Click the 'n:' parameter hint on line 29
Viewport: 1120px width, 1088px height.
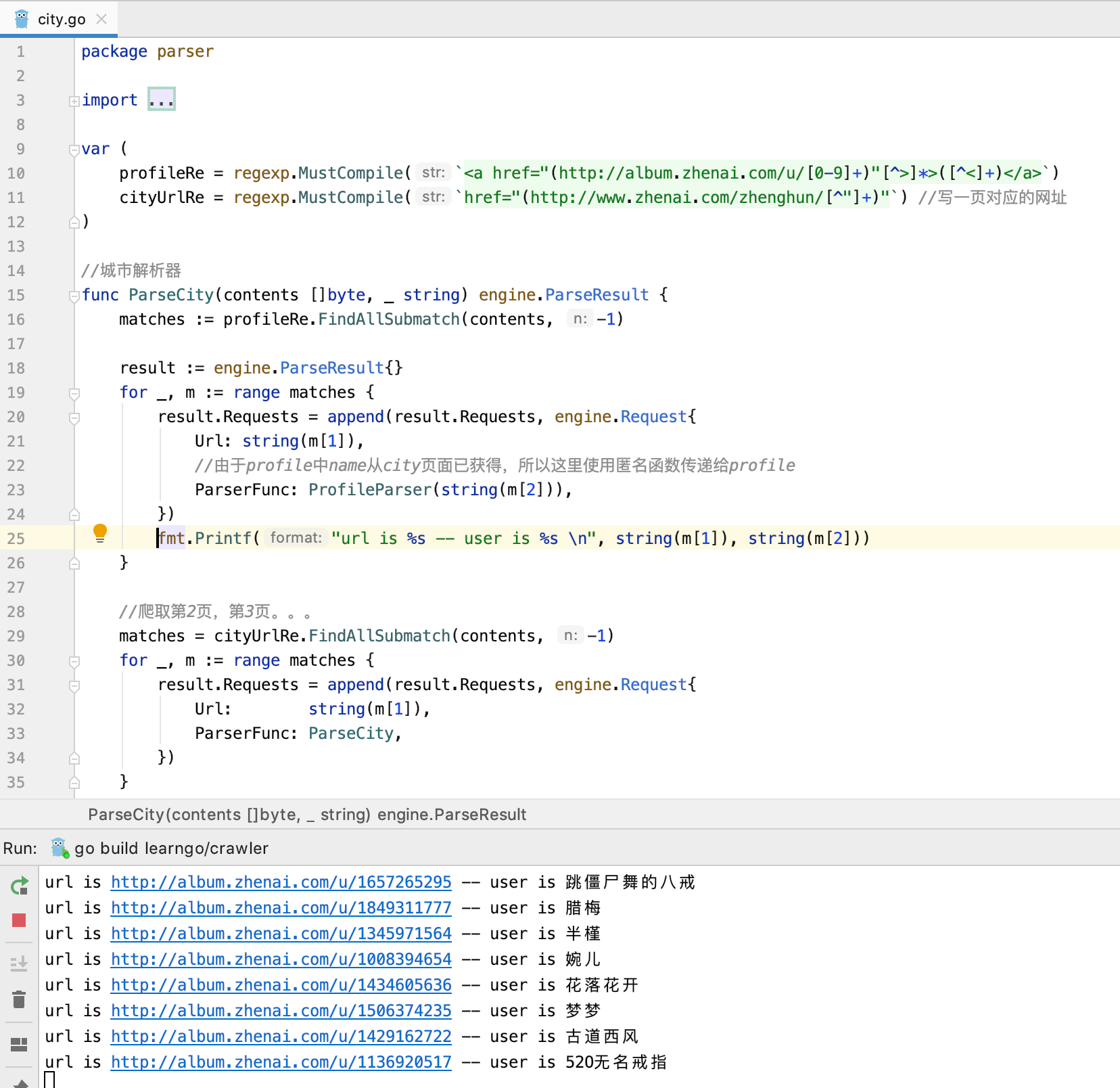coord(571,635)
